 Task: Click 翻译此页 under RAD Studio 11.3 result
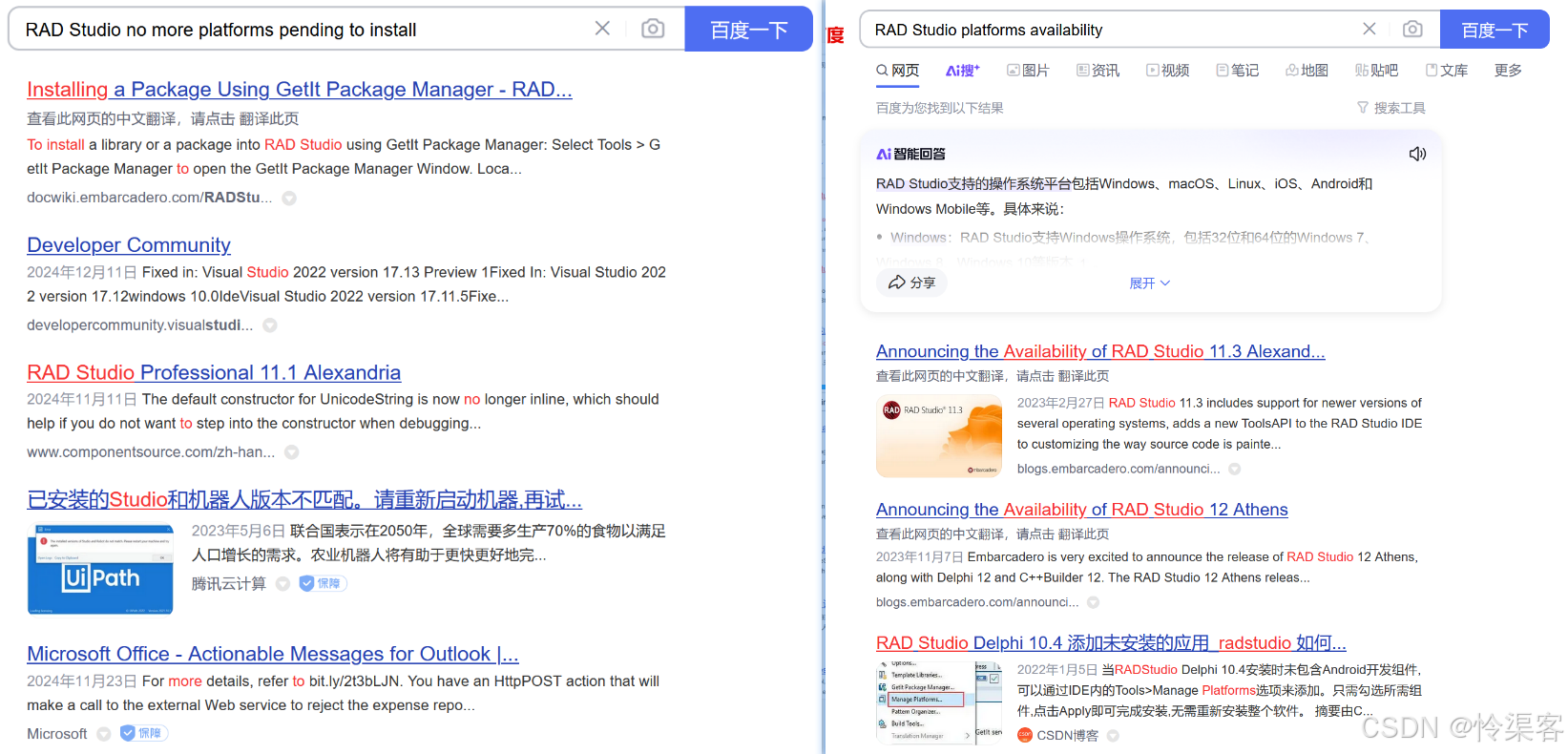[1083, 376]
